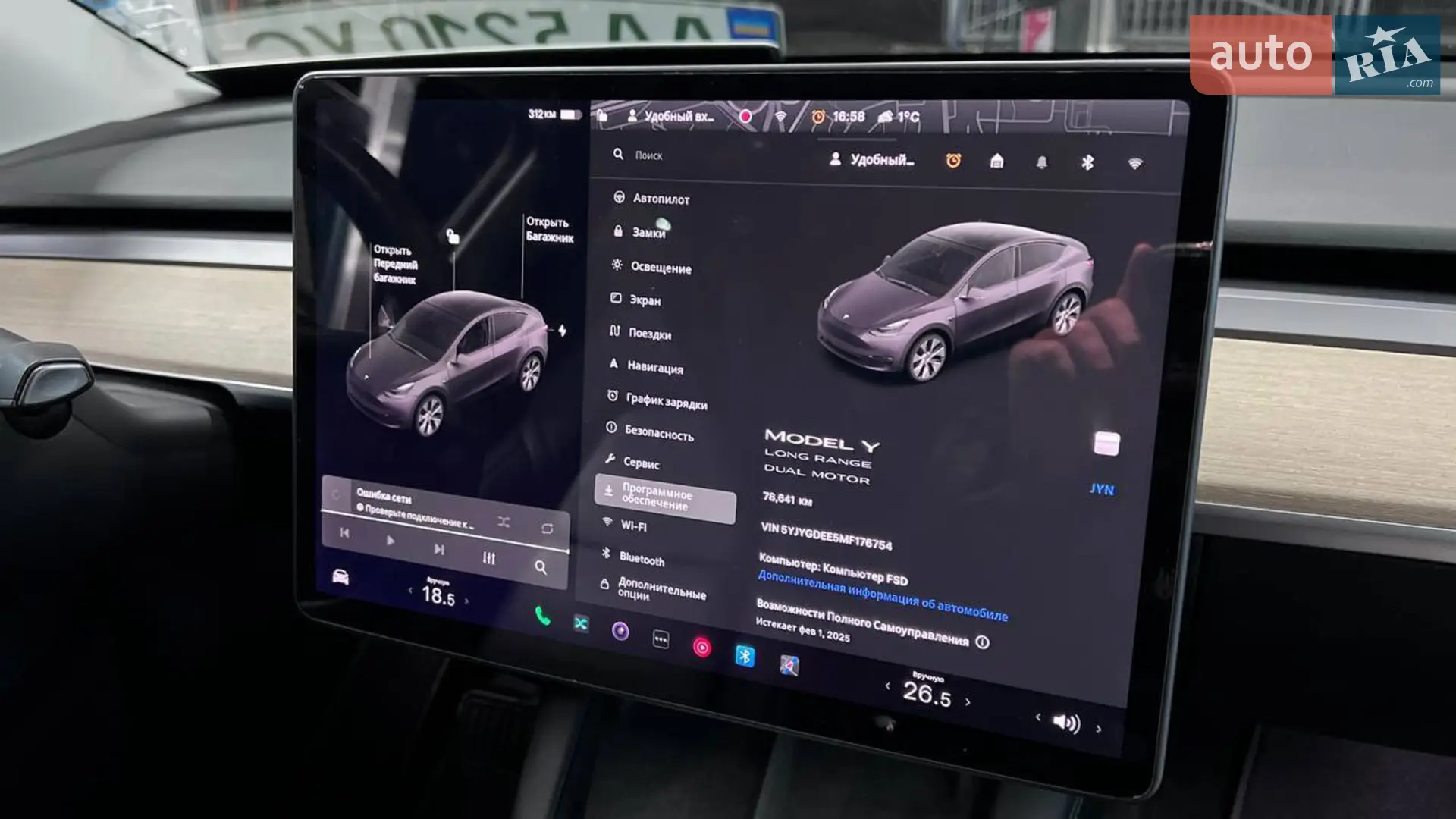Select График зарядки in the sidebar
Image resolution: width=1456 pixels, height=819 pixels.
tap(657, 400)
